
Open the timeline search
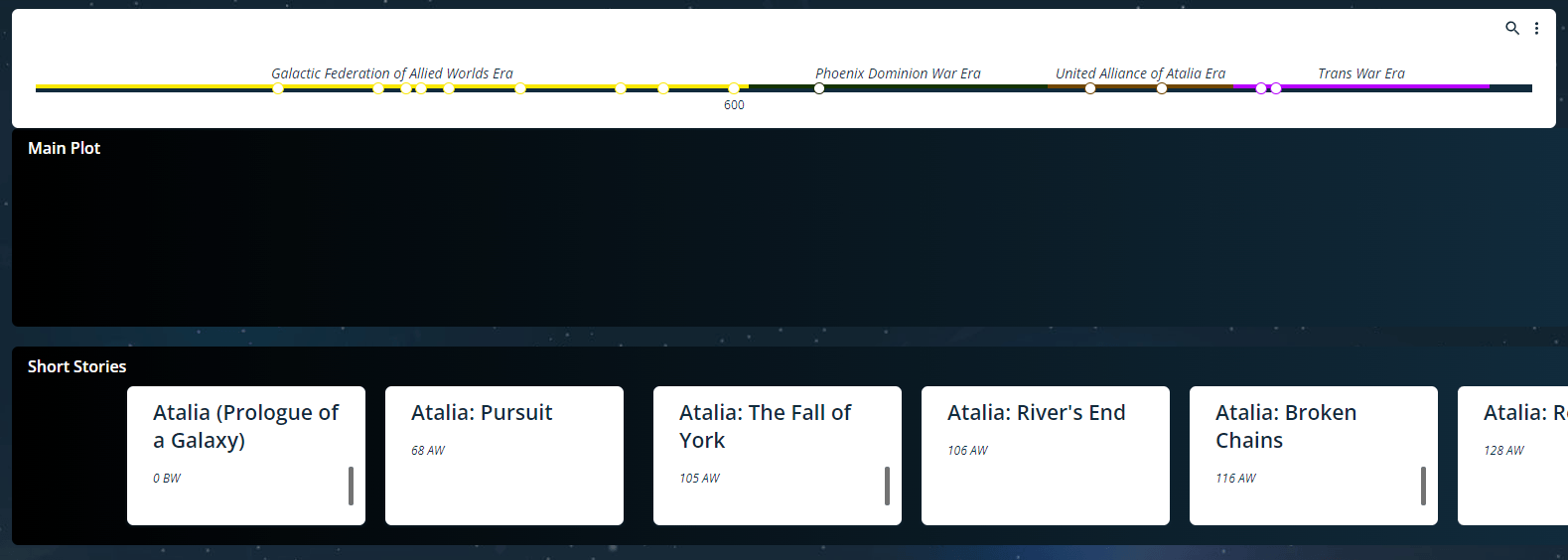[x=1511, y=28]
